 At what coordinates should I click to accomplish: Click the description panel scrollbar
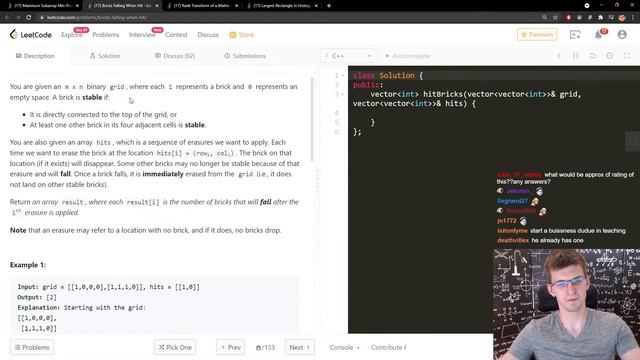pyautogui.click(x=312, y=119)
